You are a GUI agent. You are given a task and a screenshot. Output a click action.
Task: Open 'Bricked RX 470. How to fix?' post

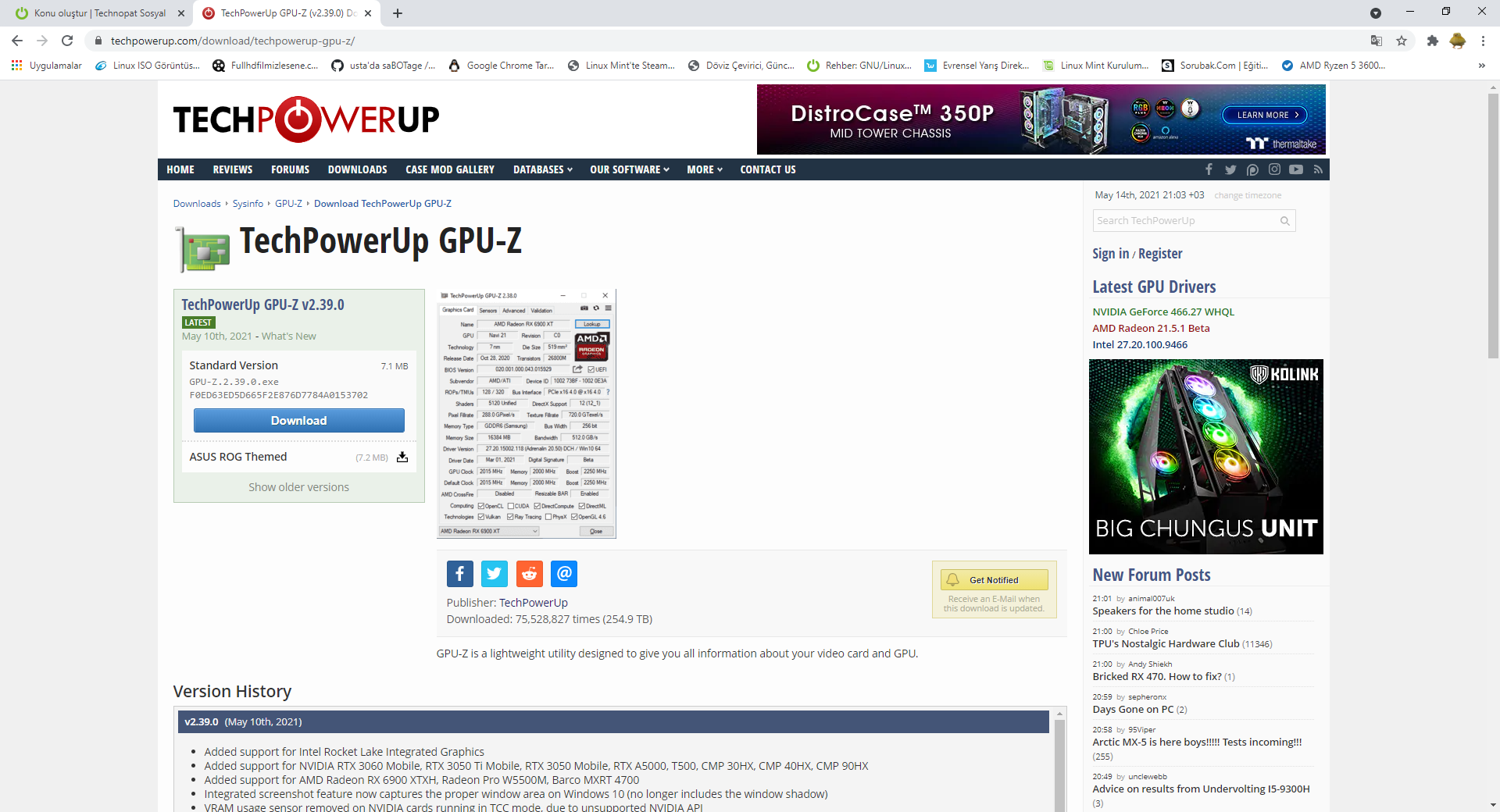1157,677
